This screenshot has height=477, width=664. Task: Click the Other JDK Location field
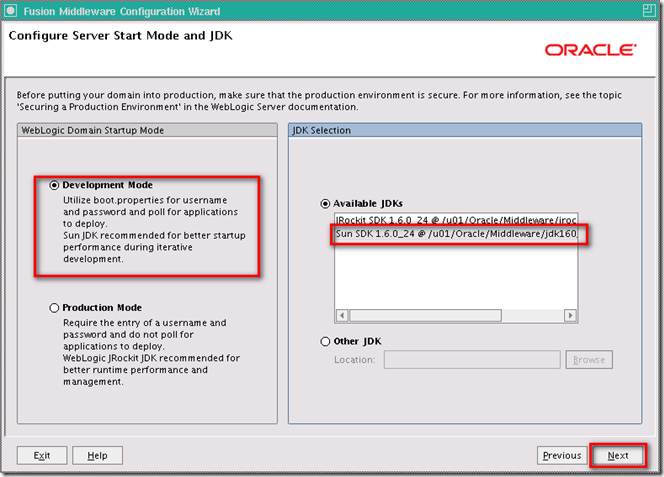point(472,360)
